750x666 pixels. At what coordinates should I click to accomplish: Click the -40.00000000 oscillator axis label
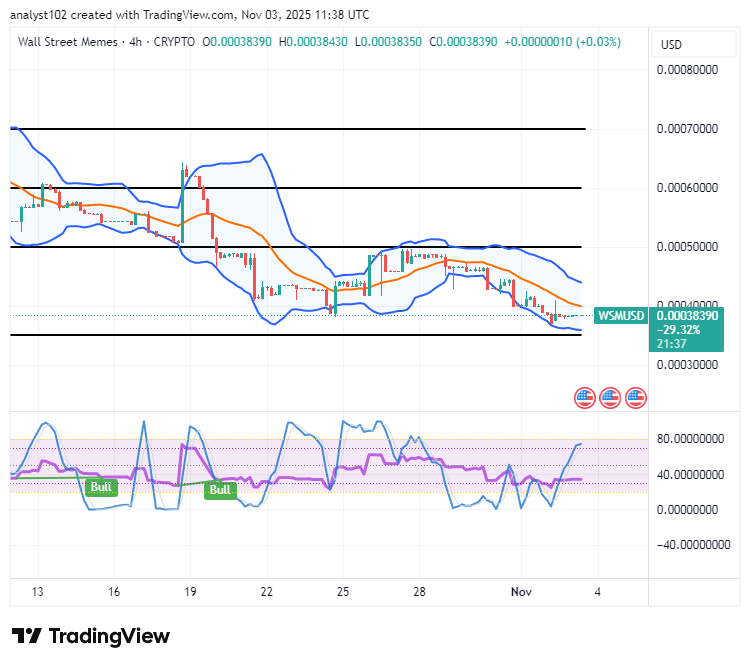coord(694,545)
